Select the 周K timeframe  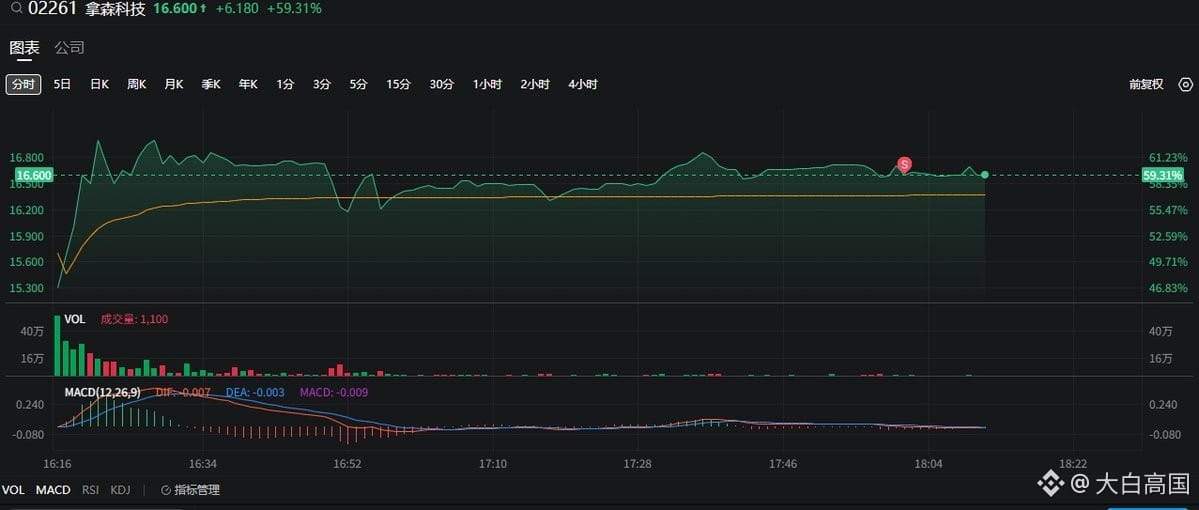click(x=137, y=84)
